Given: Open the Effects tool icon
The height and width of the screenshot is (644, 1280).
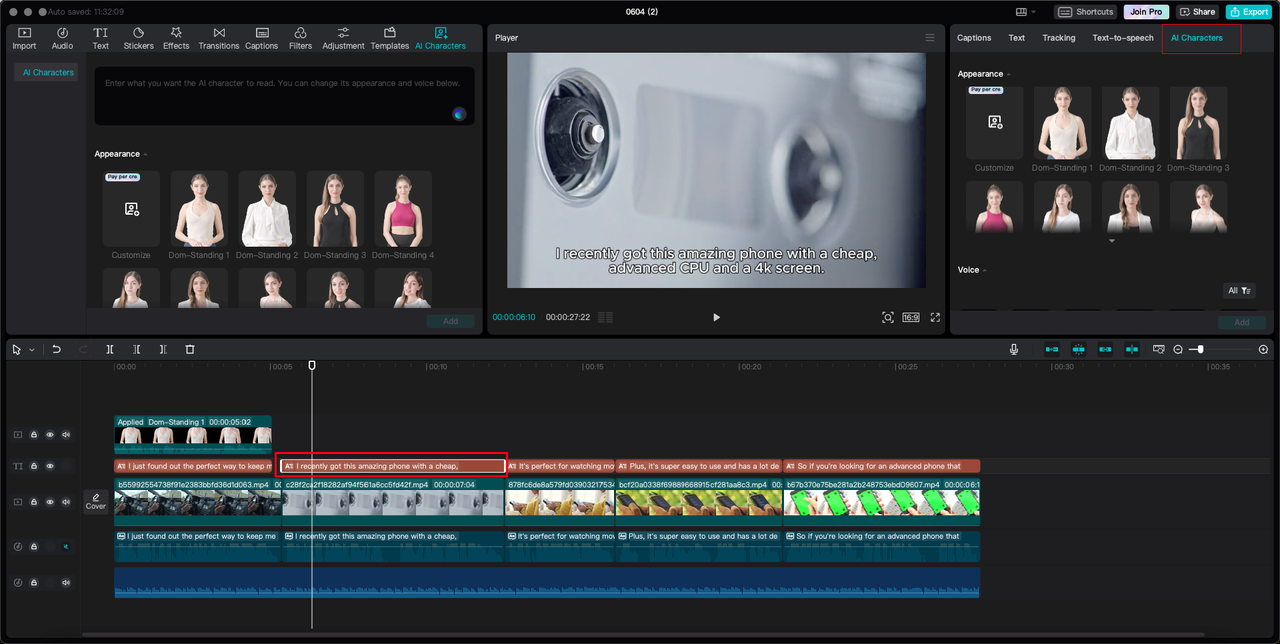Looking at the screenshot, I should (x=176, y=38).
